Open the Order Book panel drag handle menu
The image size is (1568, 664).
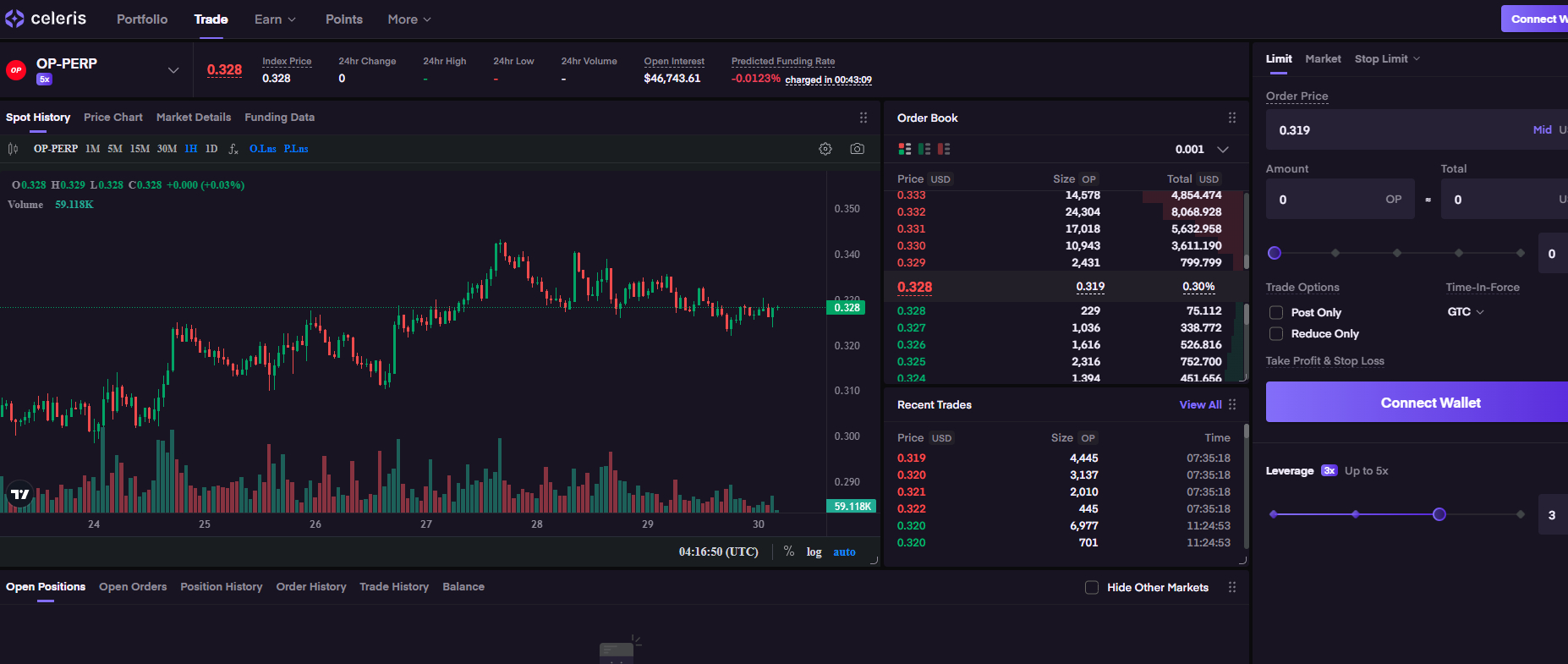pyautogui.click(x=1231, y=118)
